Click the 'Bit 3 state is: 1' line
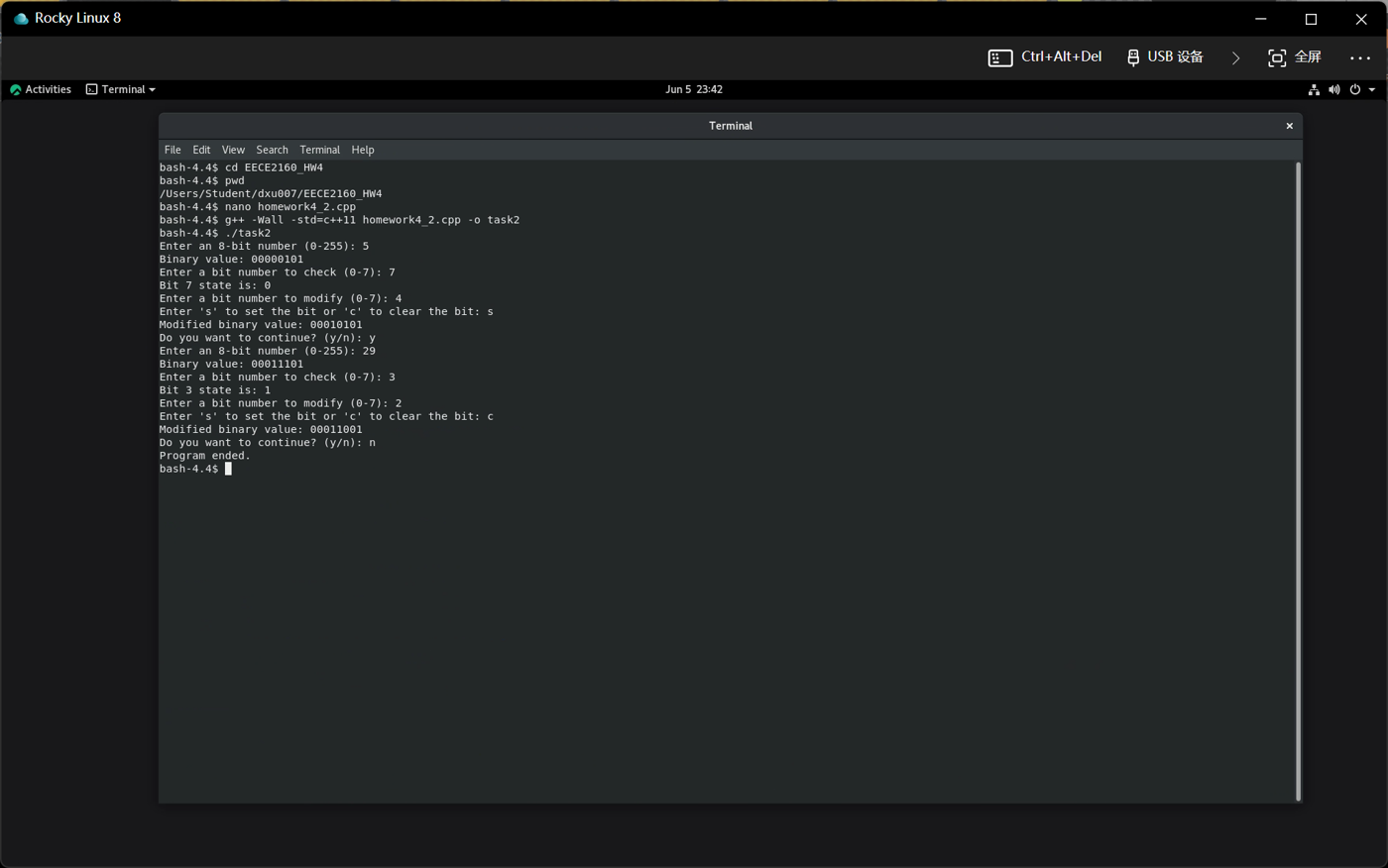 [x=215, y=390]
